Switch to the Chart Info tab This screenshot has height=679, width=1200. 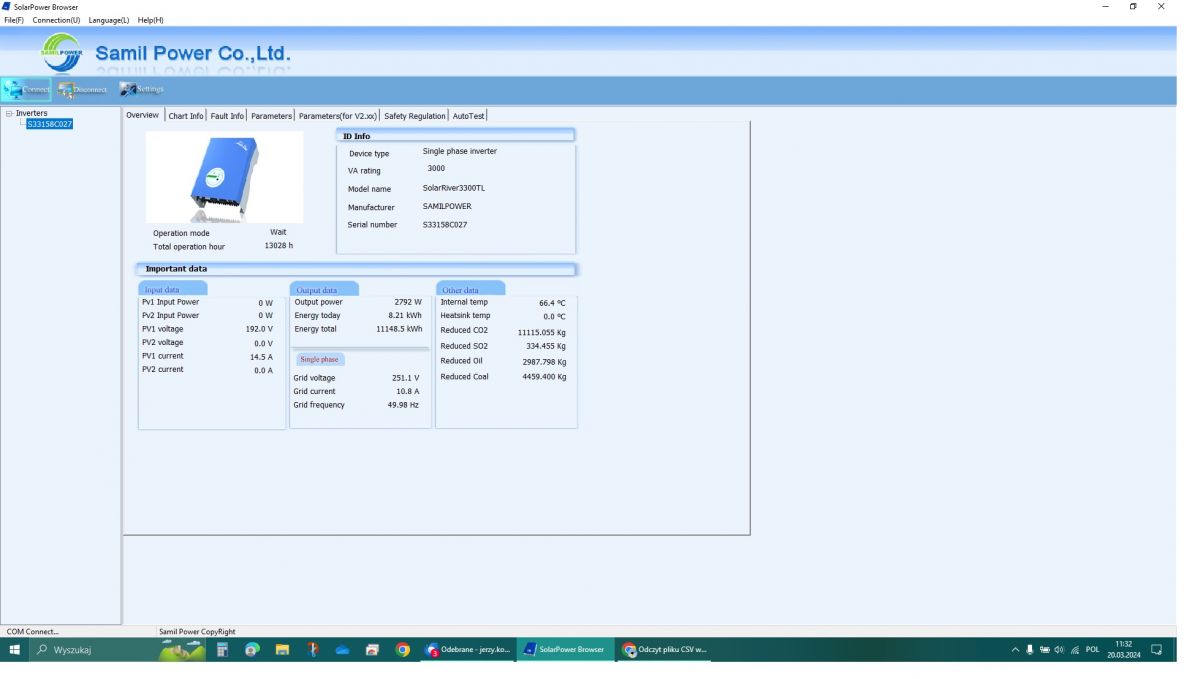pyautogui.click(x=186, y=116)
